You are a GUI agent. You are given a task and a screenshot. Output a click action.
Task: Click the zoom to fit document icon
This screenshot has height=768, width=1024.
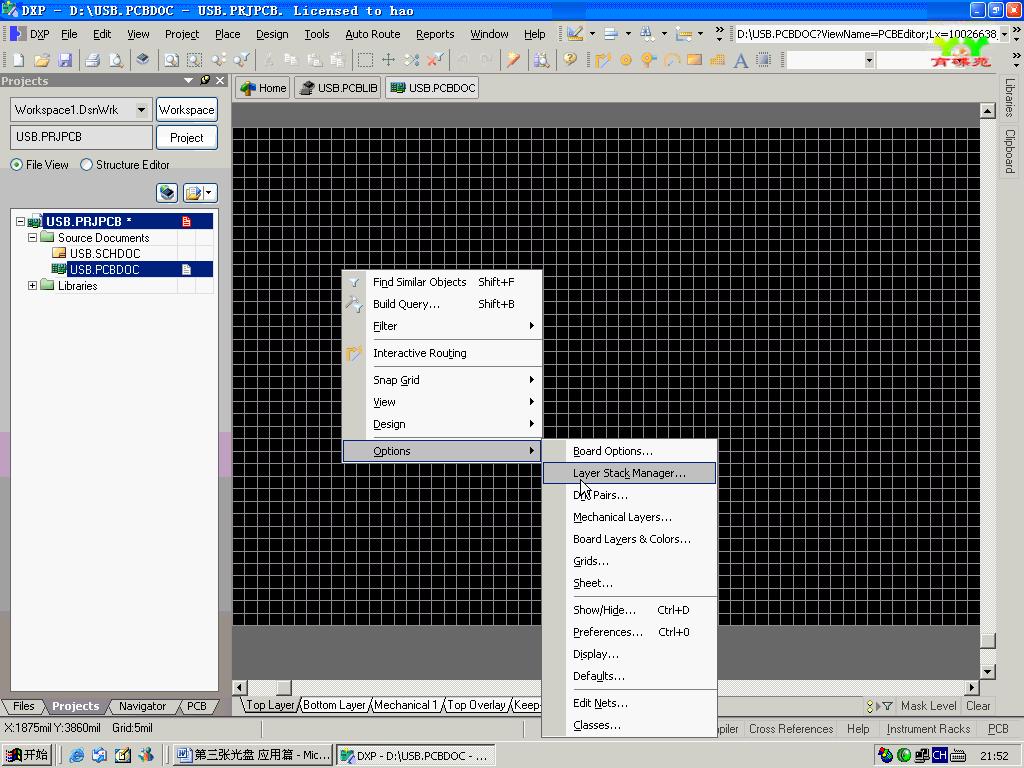tap(171, 60)
